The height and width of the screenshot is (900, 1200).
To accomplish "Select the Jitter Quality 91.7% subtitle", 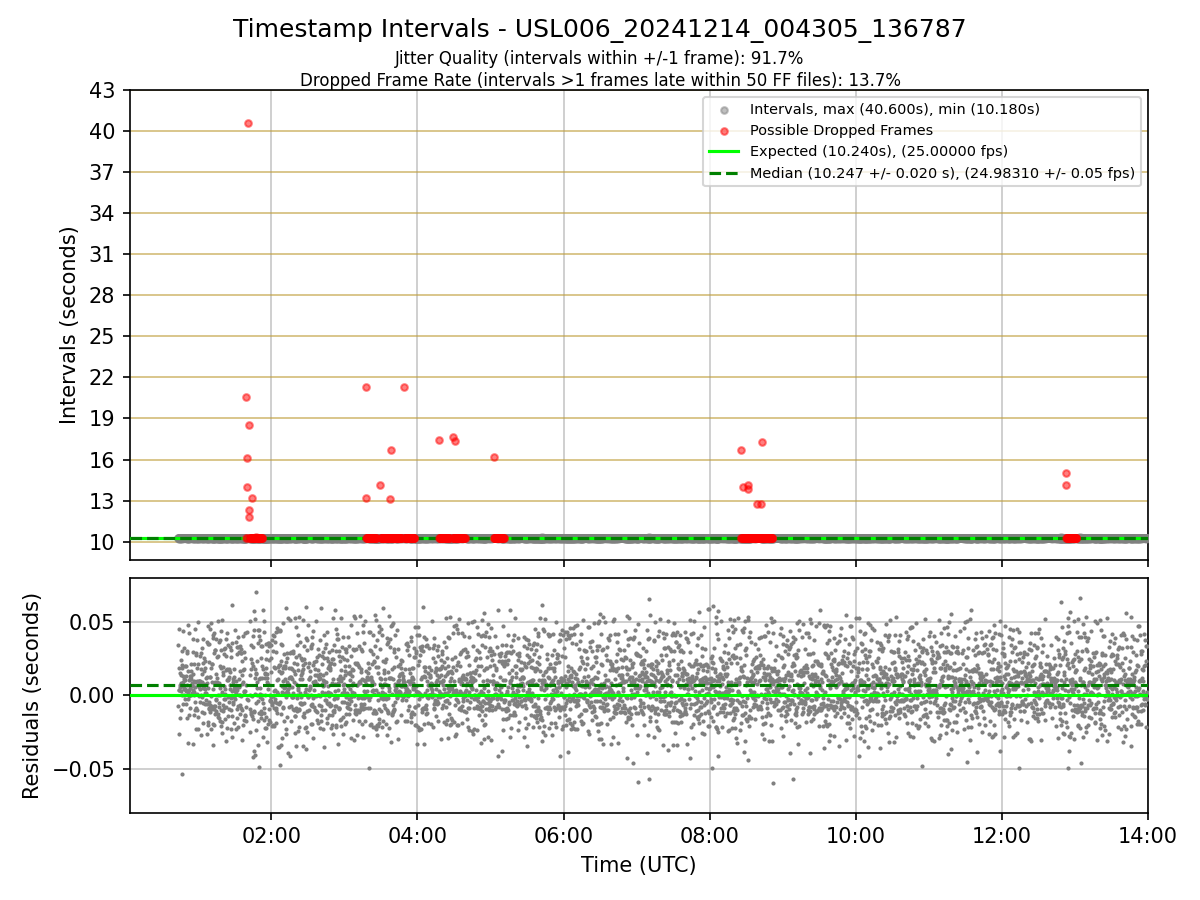I will point(599,59).
